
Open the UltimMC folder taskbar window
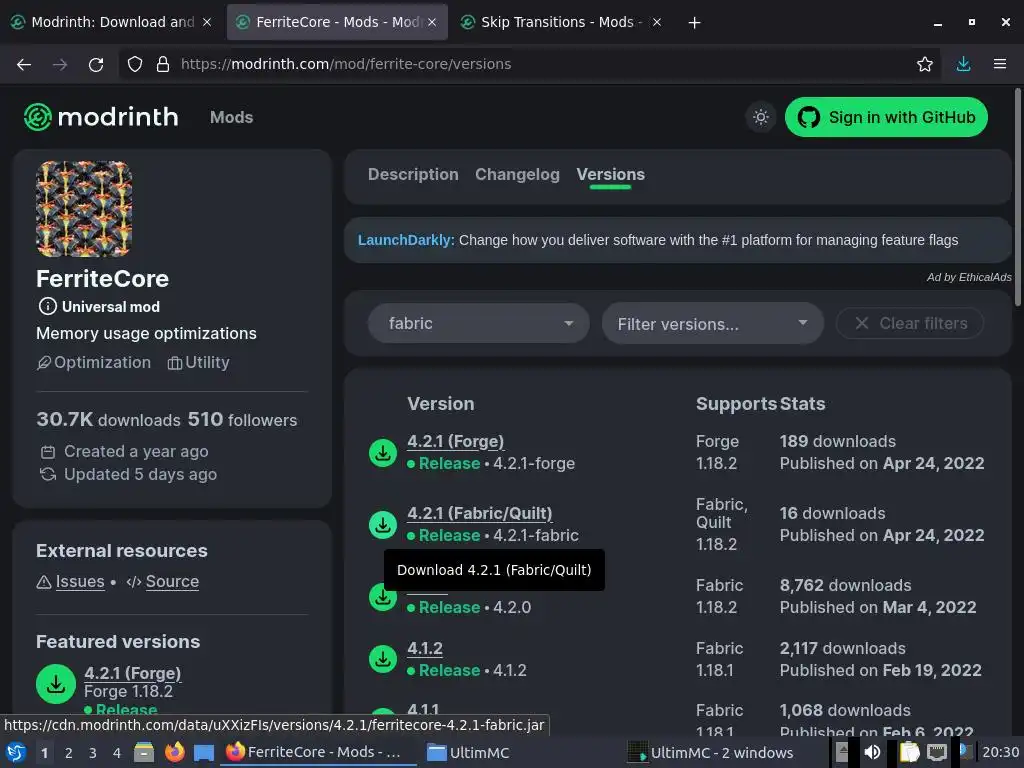coord(468,752)
